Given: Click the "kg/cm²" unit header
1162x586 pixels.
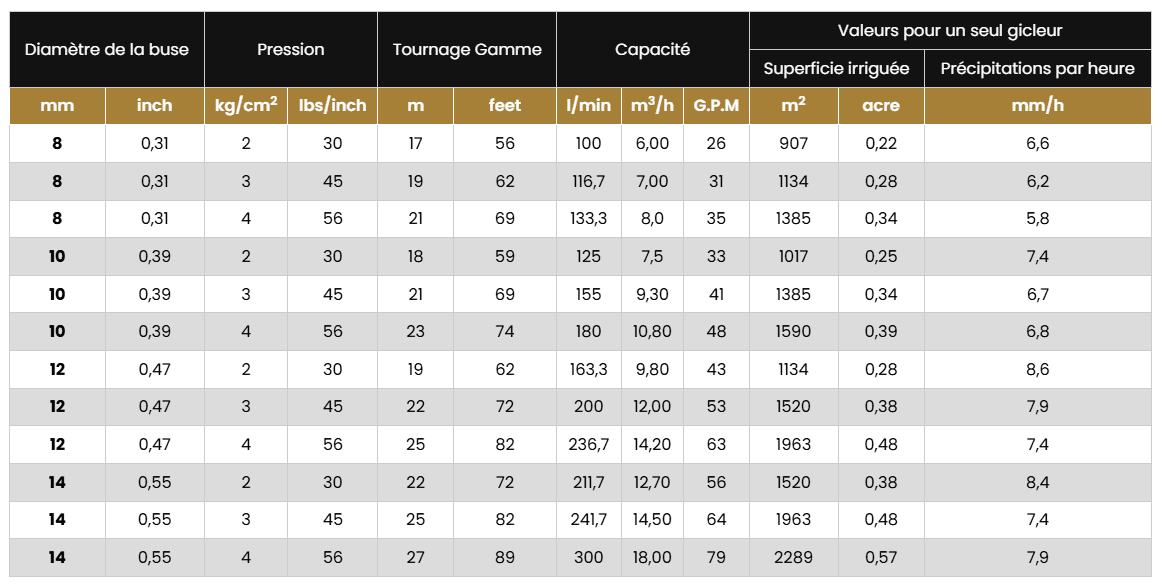Looking at the screenshot, I should 246,105.
